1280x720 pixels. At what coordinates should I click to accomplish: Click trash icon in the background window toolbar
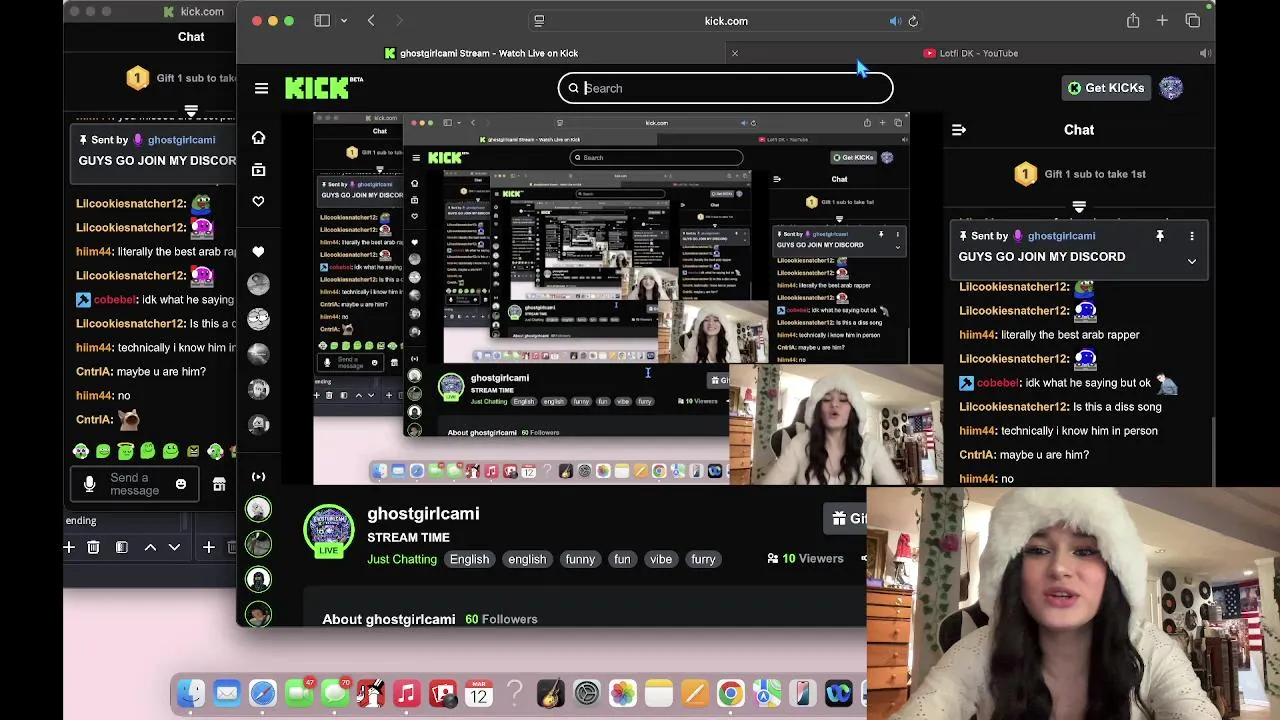pyautogui.click(x=93, y=547)
